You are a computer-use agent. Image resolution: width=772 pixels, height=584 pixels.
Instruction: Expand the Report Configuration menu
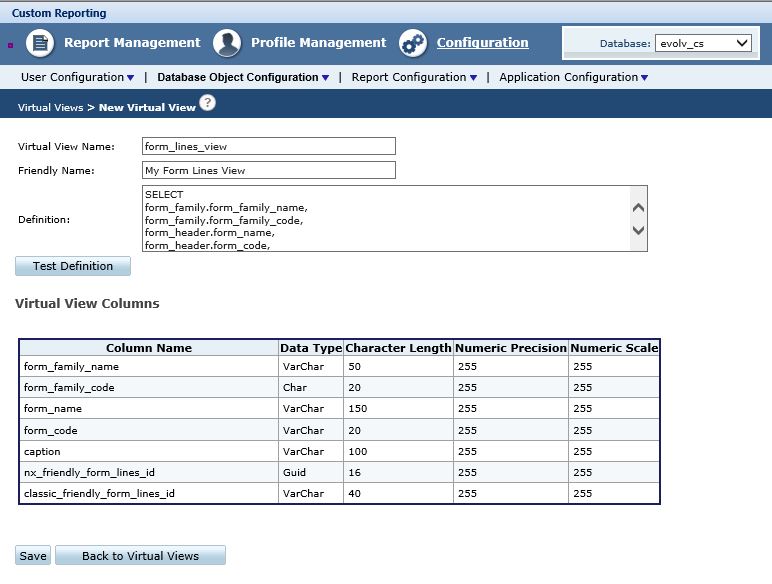[x=414, y=77]
